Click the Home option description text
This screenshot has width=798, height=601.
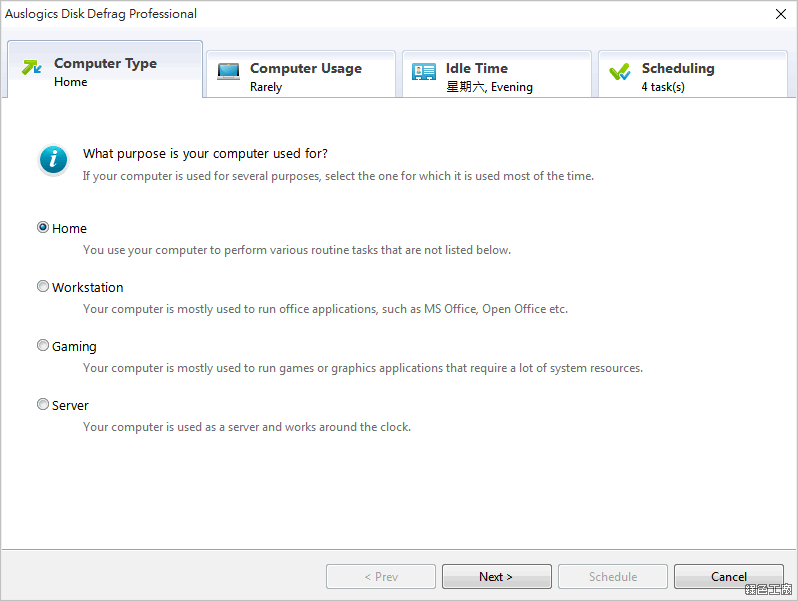coord(297,250)
